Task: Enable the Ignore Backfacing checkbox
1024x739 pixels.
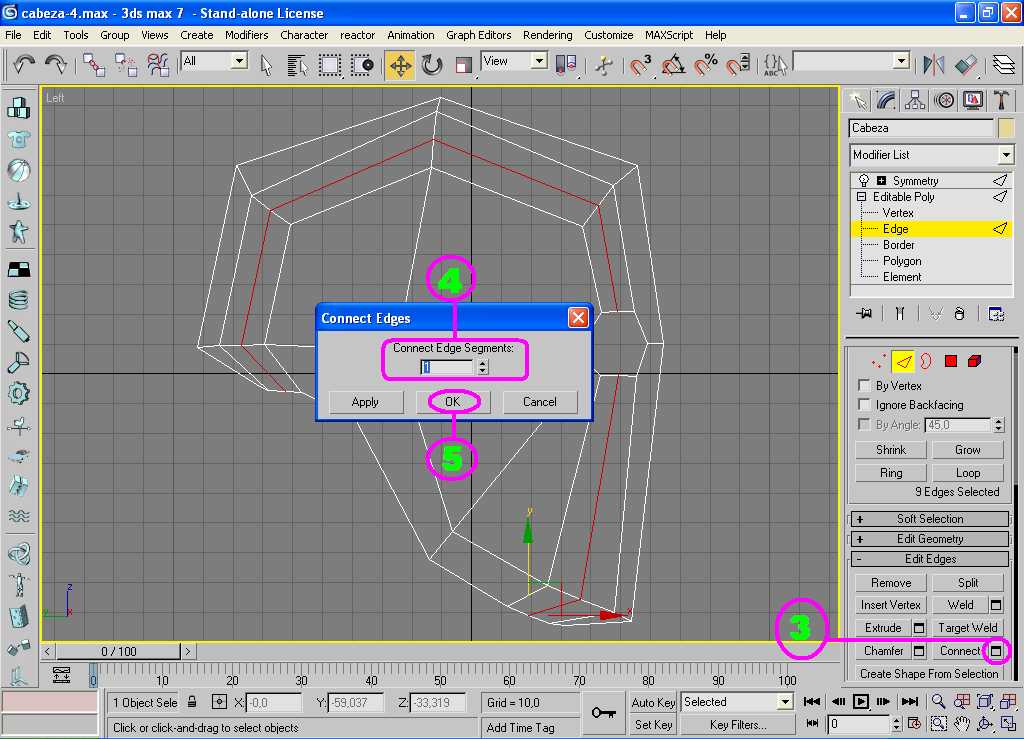Action: pos(864,404)
